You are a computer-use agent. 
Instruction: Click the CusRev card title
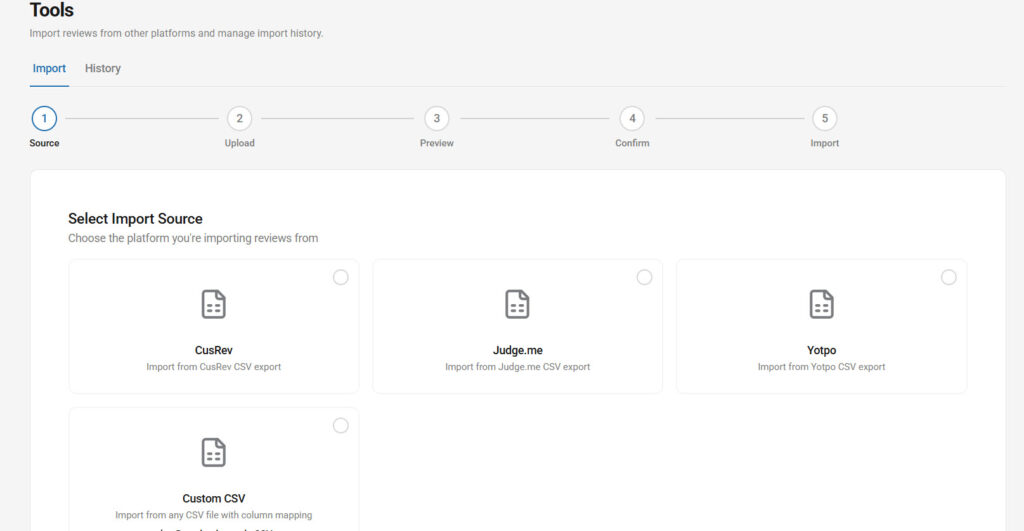tap(214, 350)
